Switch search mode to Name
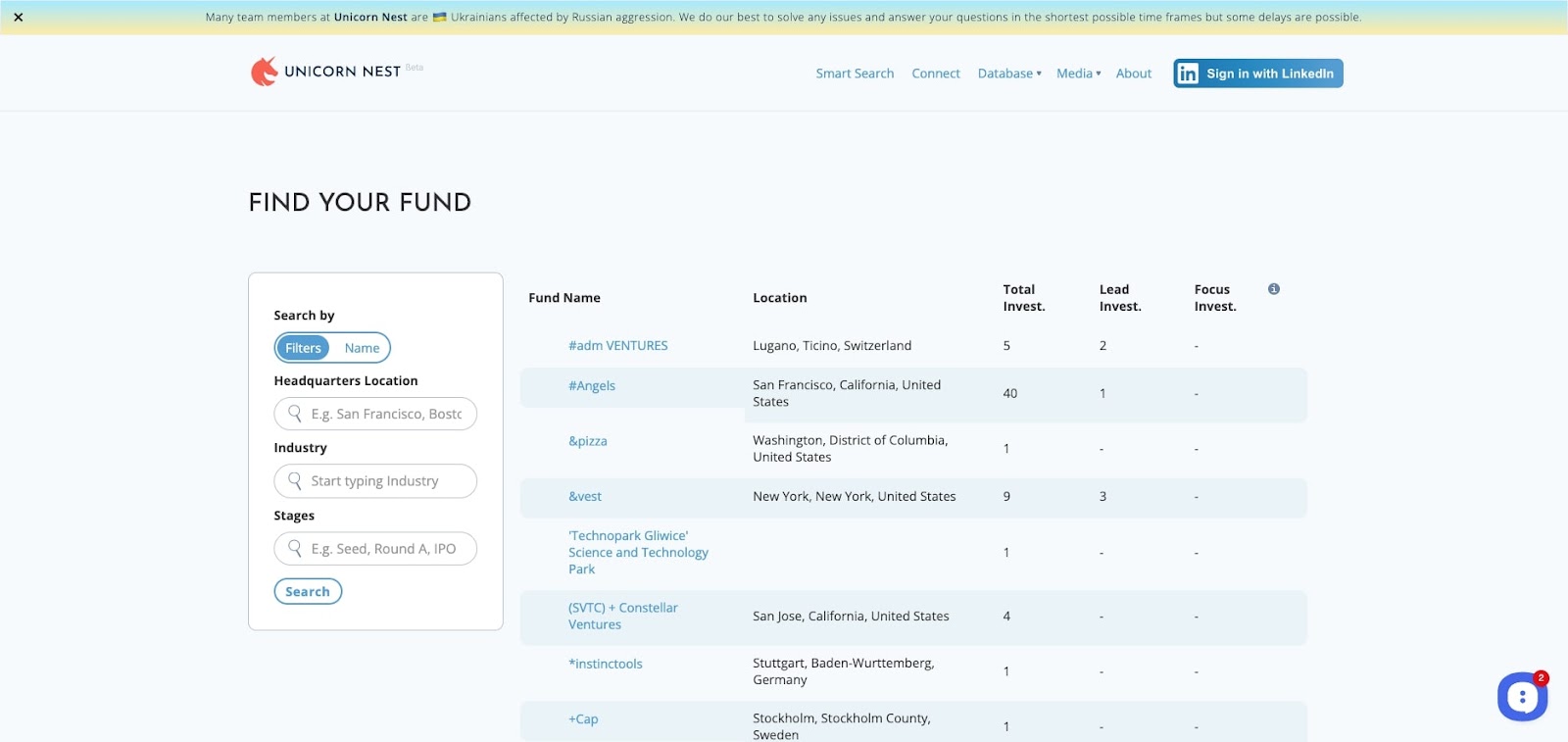The height and width of the screenshot is (742, 1568). tap(362, 348)
